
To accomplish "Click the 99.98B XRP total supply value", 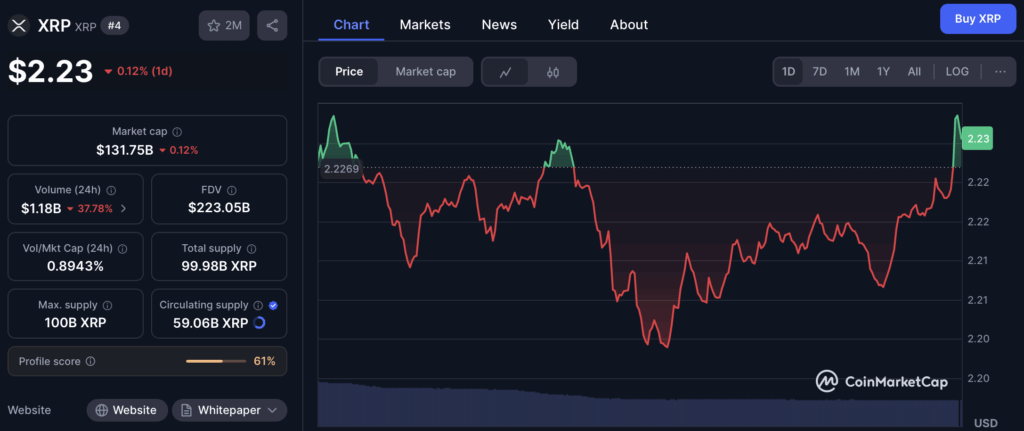I will [x=219, y=266].
